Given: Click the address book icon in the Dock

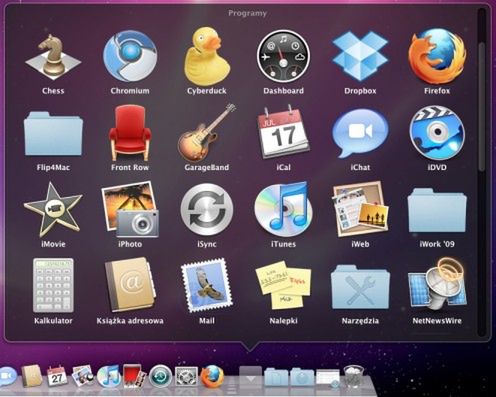Looking at the screenshot, I should pyautogui.click(x=31, y=376).
